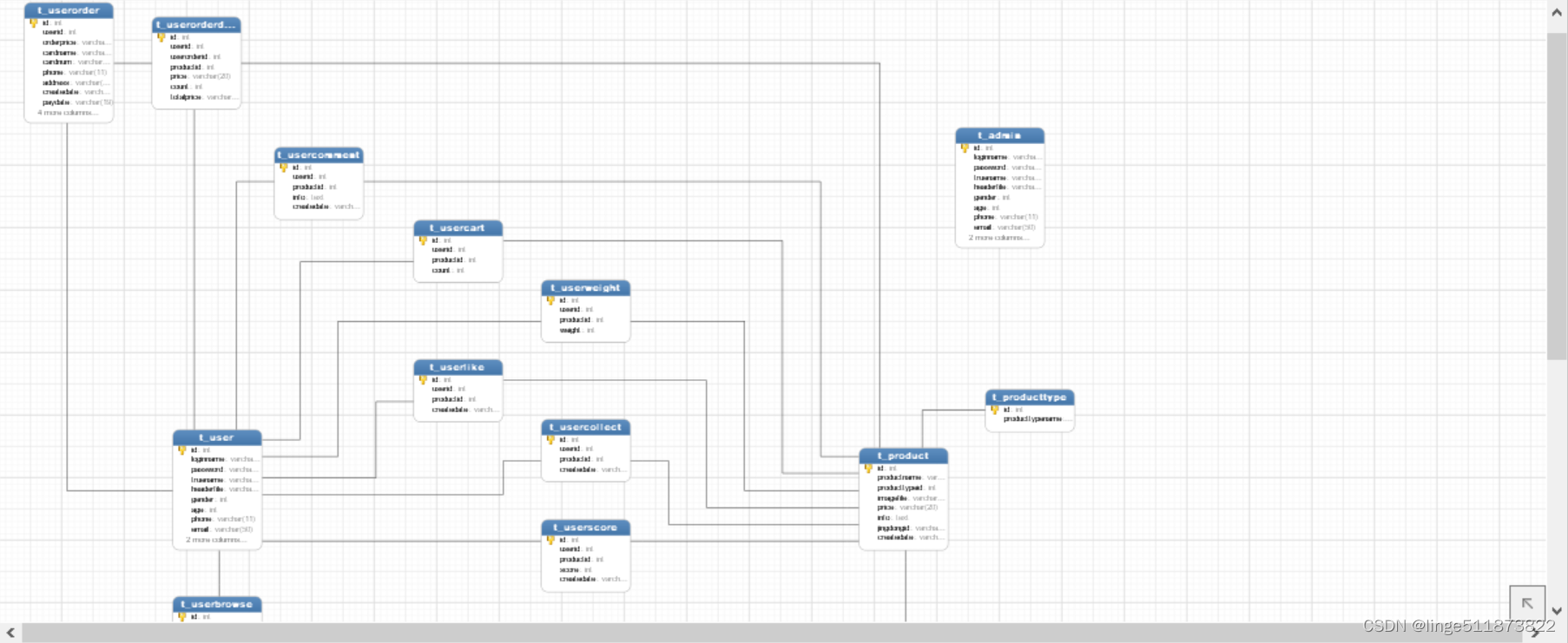Click the primary key icon in t_admin
Viewport: 1568px width, 643px height.
[965, 148]
